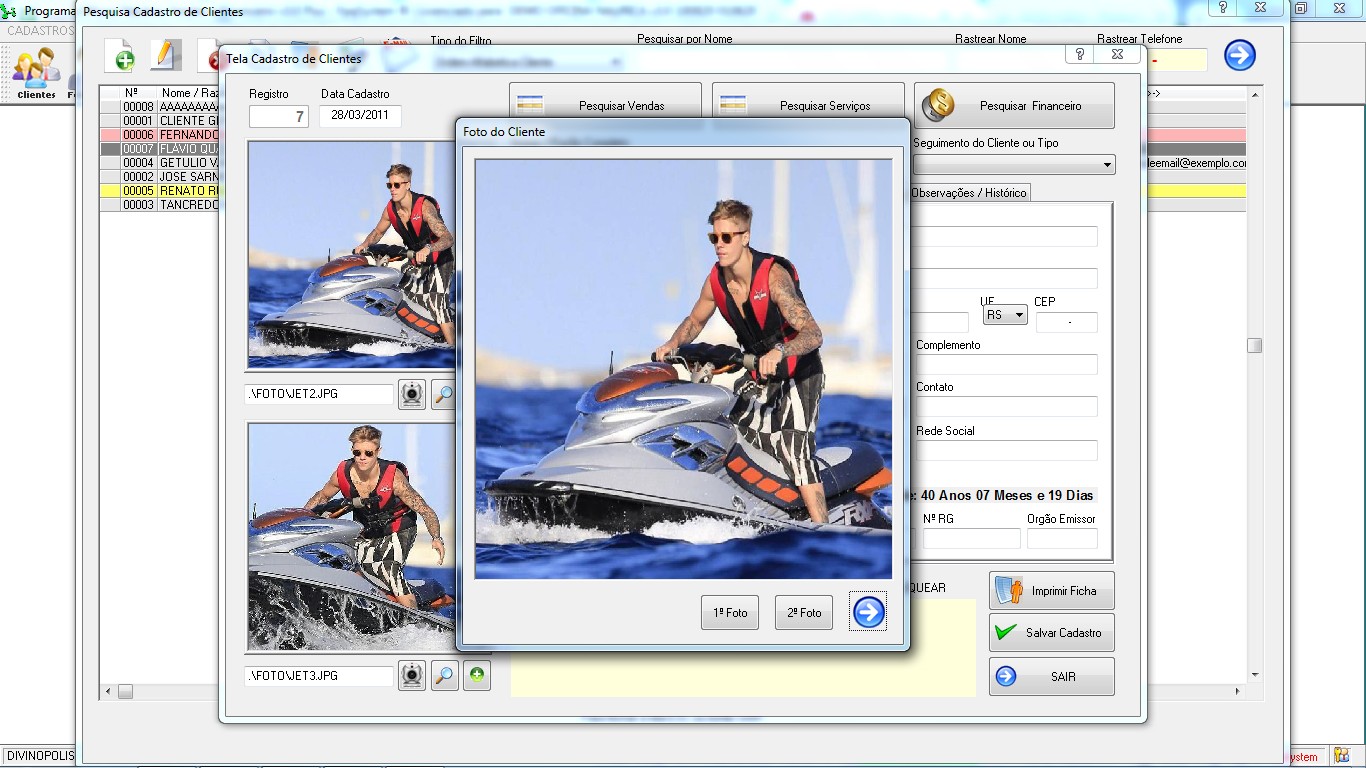Switch to Observações / Histórico tab
1366x768 pixels.
(x=969, y=192)
